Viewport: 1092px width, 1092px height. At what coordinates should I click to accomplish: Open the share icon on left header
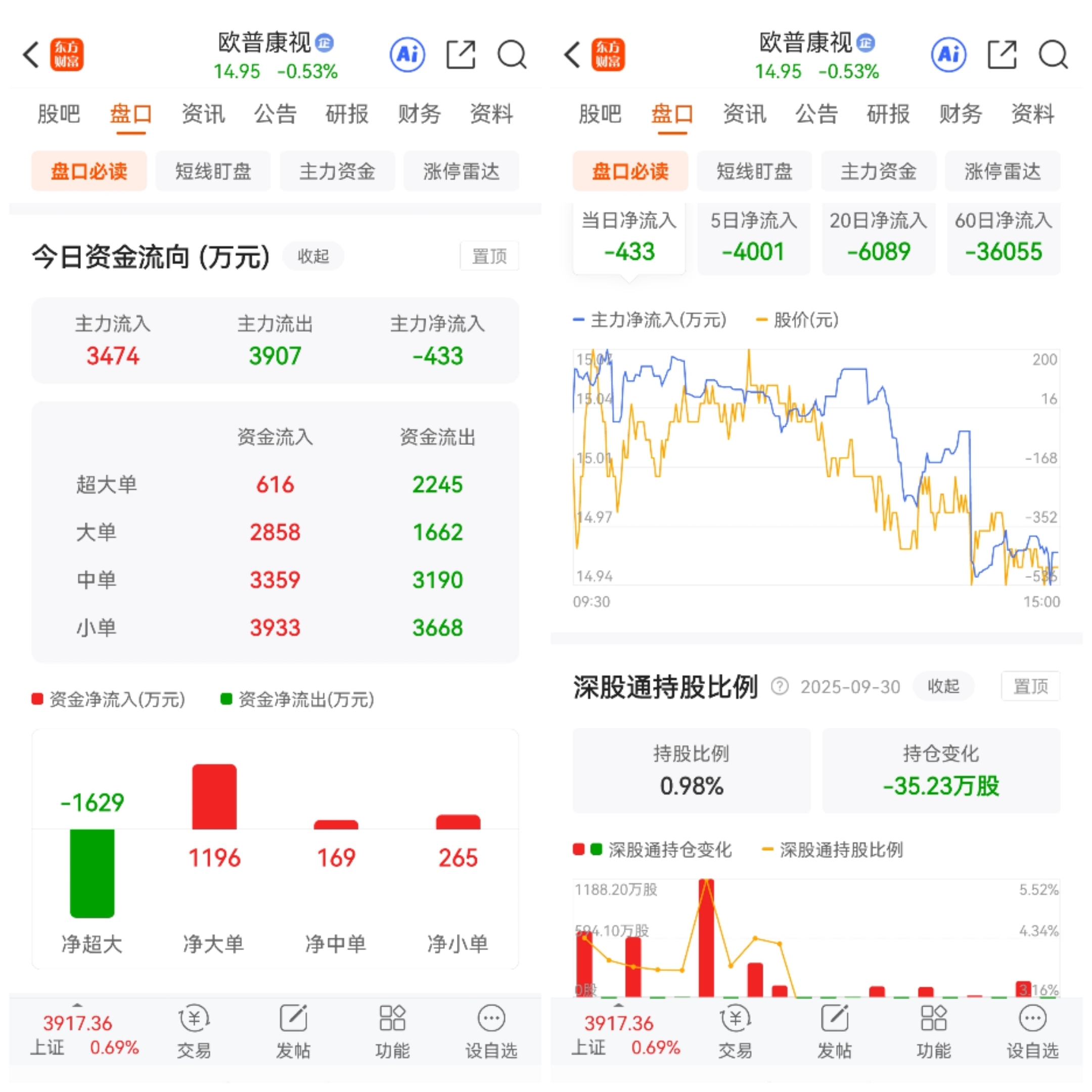(x=460, y=55)
